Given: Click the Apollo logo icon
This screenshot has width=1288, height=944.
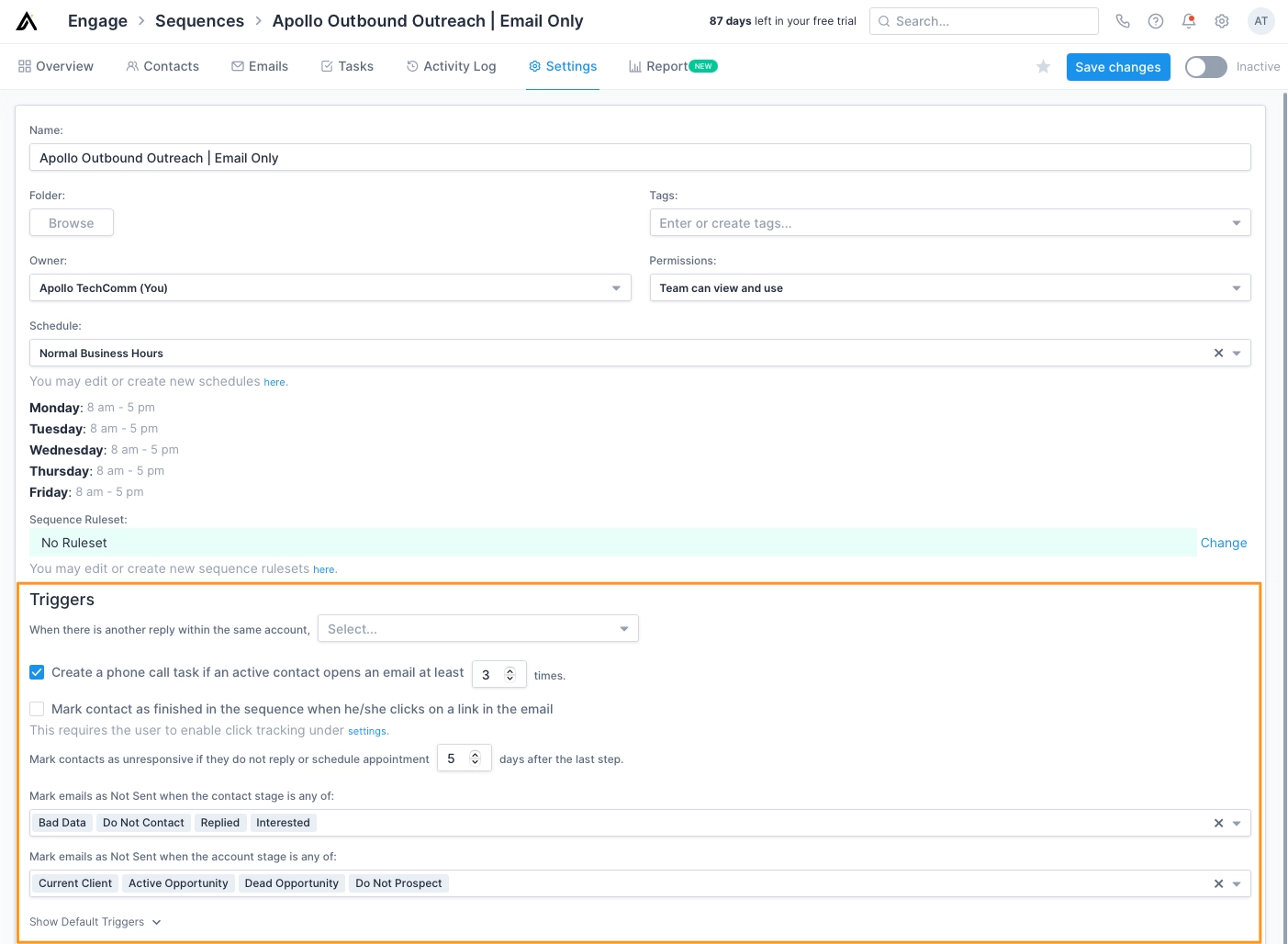Looking at the screenshot, I should [27, 21].
